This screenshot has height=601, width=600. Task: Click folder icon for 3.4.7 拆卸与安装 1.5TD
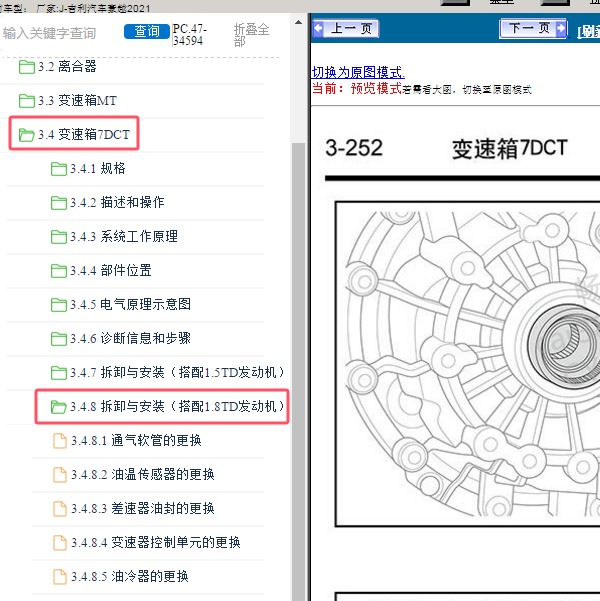59,373
